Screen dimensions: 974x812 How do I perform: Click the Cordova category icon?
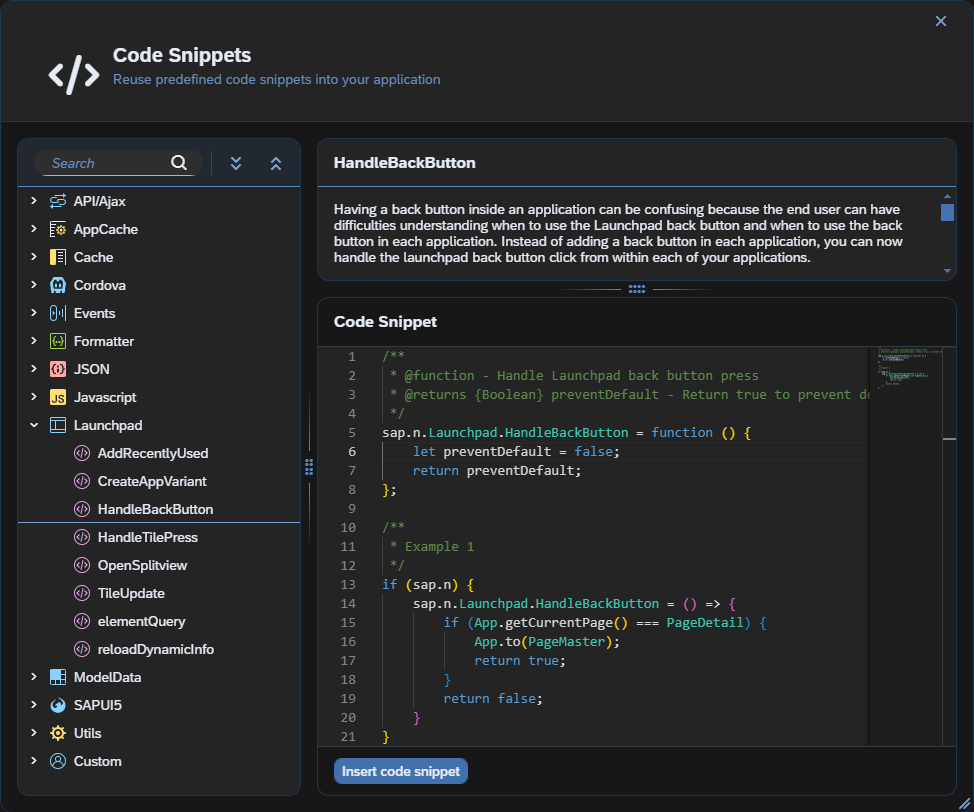58,285
